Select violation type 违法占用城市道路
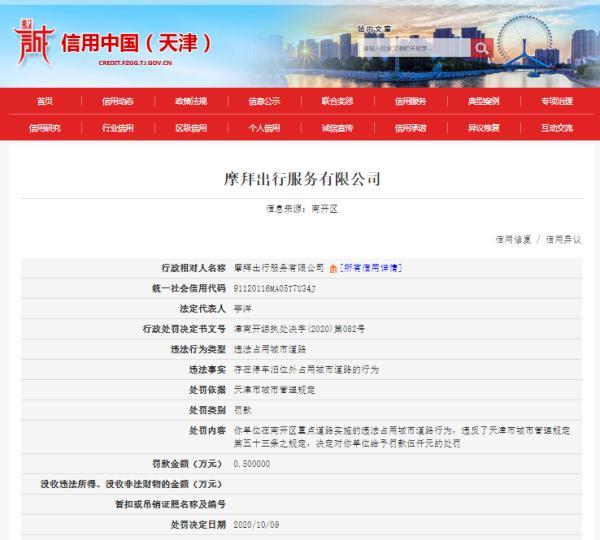600x540 pixels. [270, 349]
